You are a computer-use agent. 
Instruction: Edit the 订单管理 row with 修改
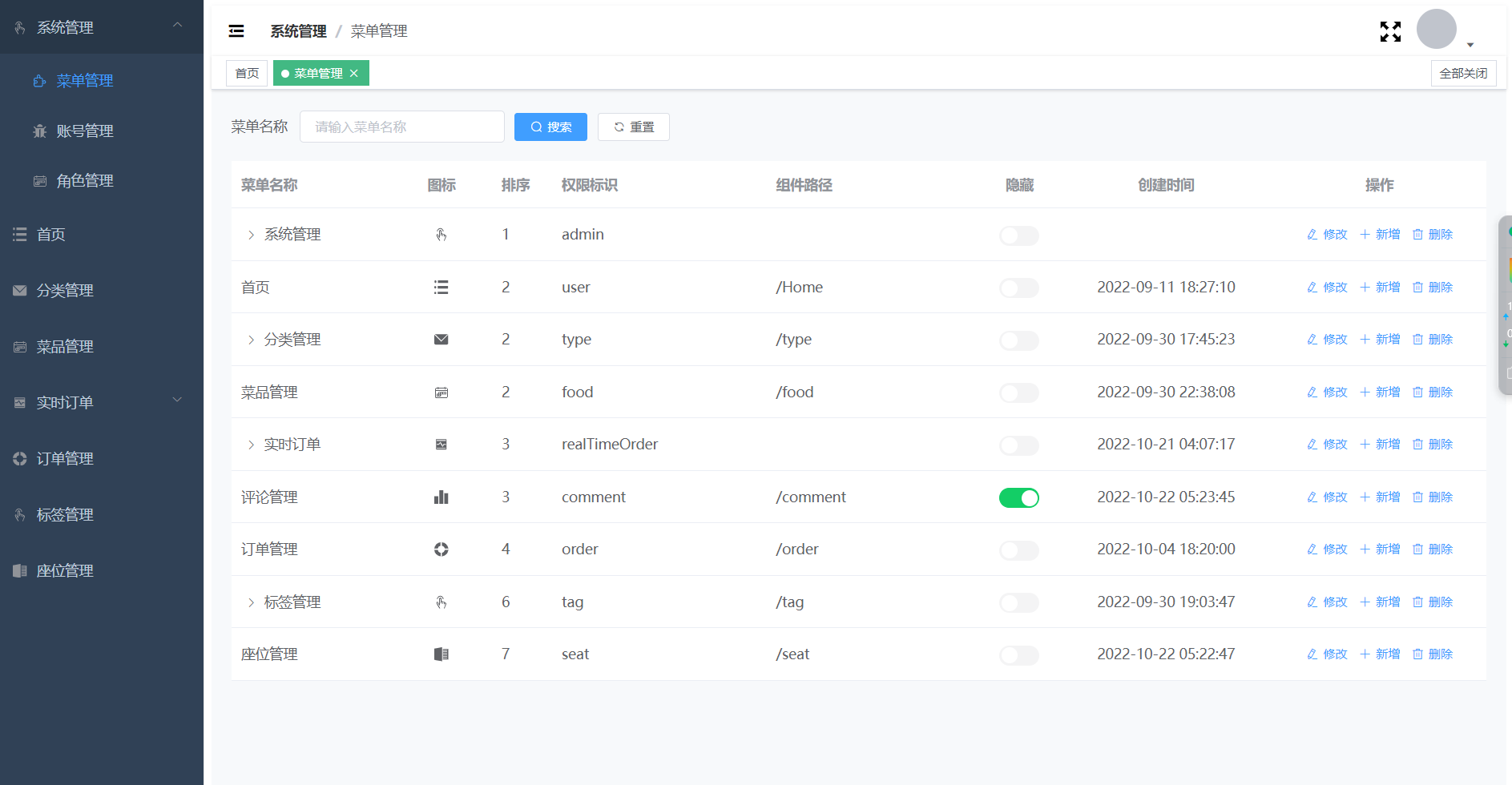1328,549
